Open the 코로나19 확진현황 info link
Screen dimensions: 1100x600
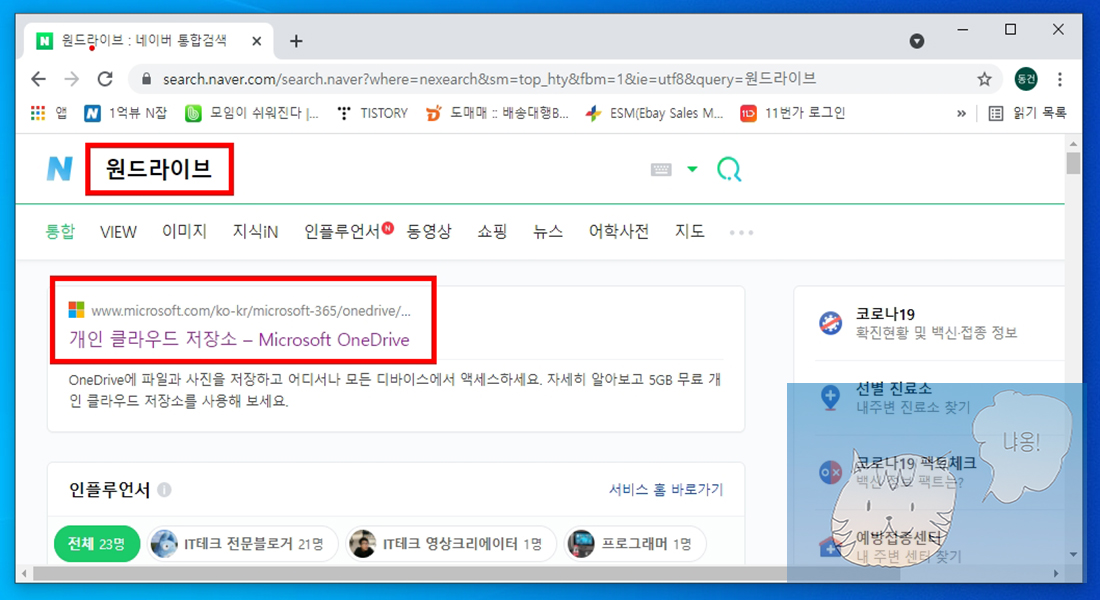(936, 323)
